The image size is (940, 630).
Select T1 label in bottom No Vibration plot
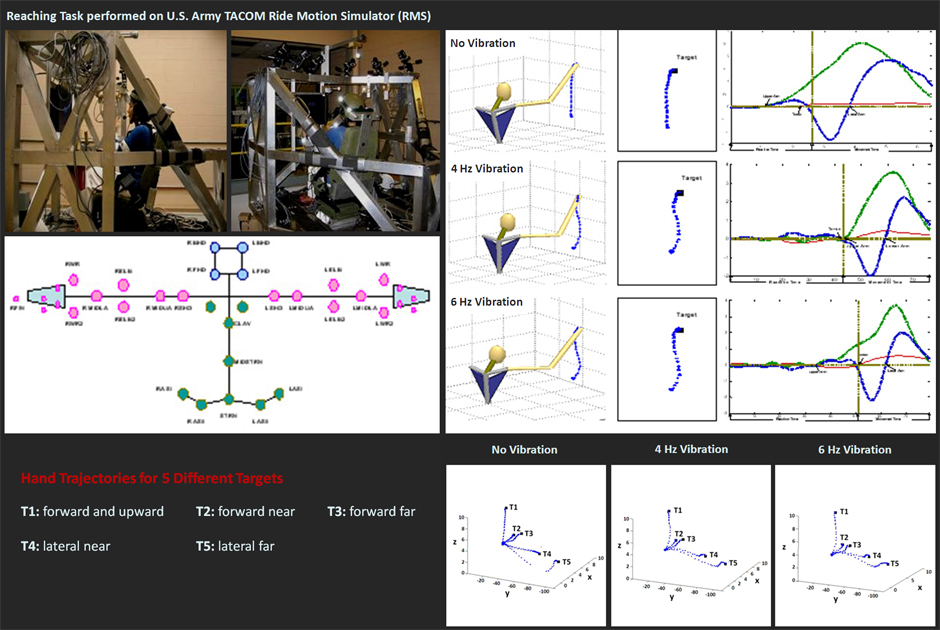(514, 508)
